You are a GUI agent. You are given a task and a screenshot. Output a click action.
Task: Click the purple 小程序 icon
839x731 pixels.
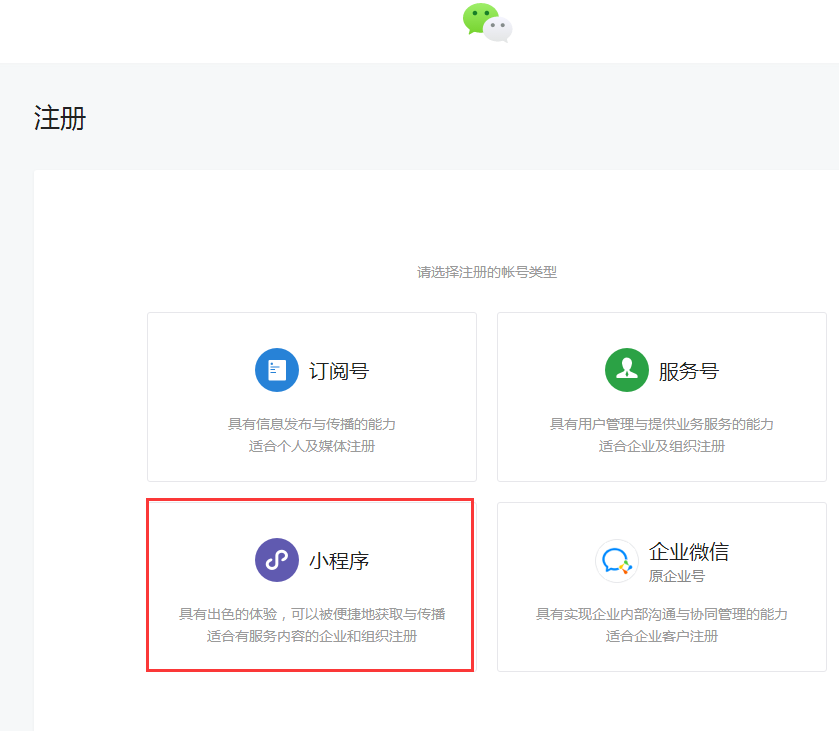tap(277, 560)
